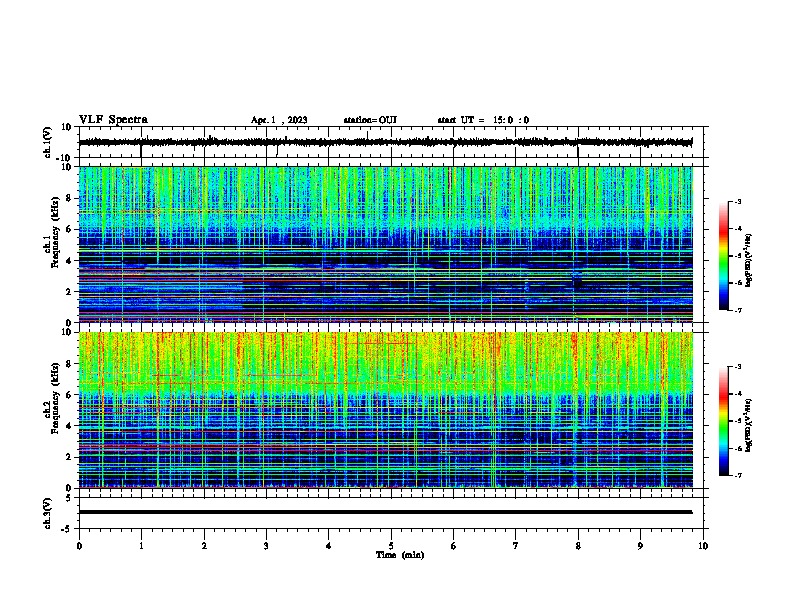The height and width of the screenshot is (612, 792).
Task: Select the date text "Apr. 1, 2023"
Action: coord(279,120)
